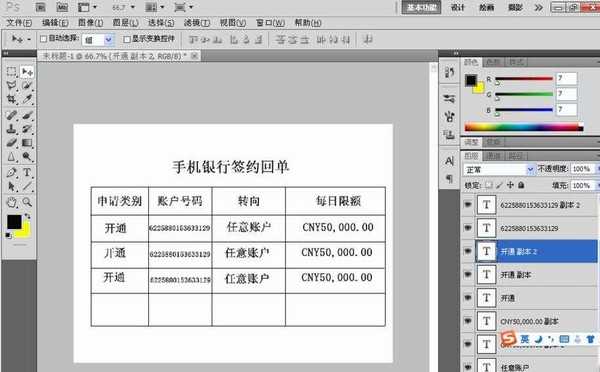Image resolution: width=600 pixels, height=372 pixels.
Task: Select the Line shape tool
Action: [27, 187]
